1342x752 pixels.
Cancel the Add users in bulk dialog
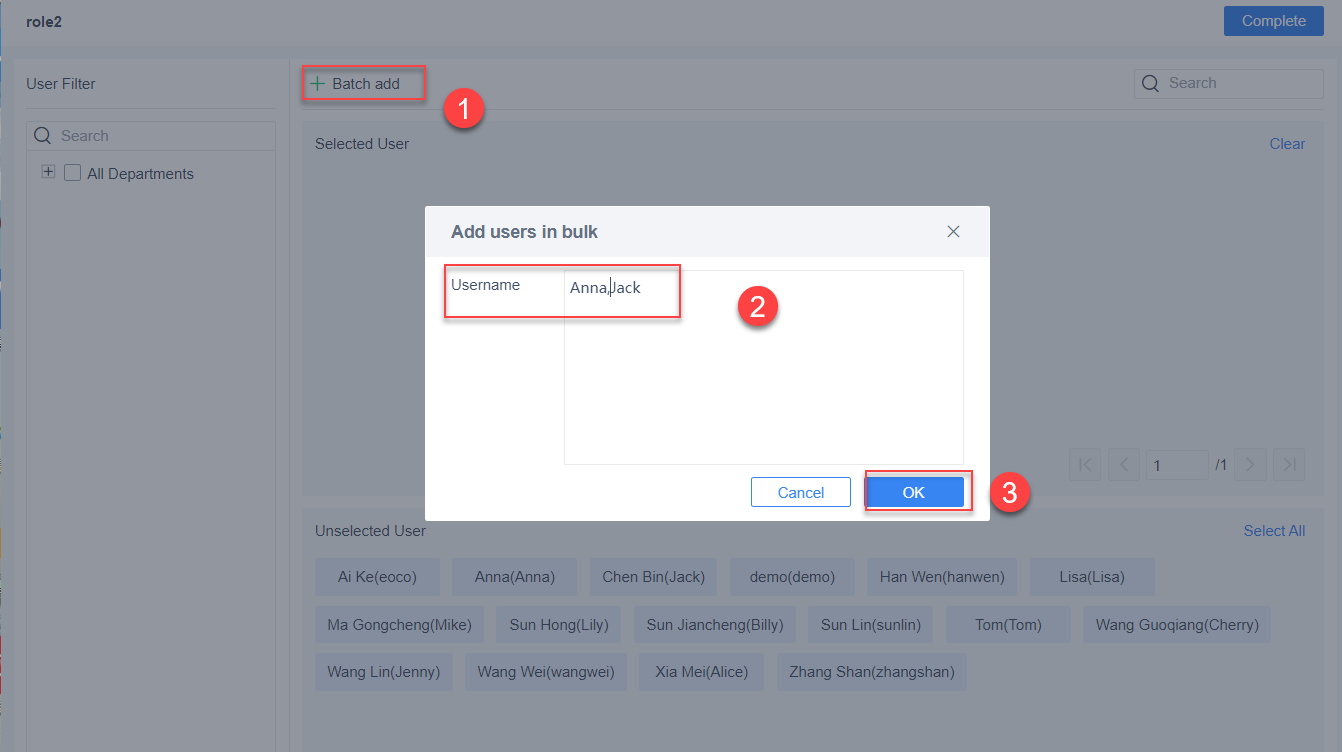[x=800, y=492]
